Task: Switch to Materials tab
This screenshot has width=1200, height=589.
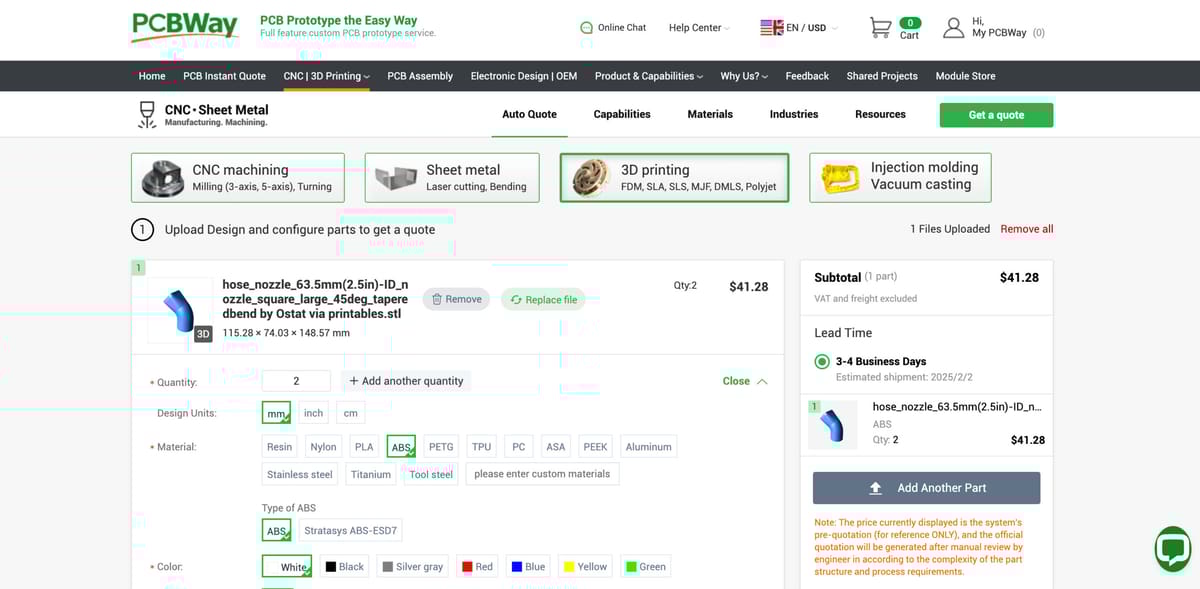Action: tap(710, 114)
